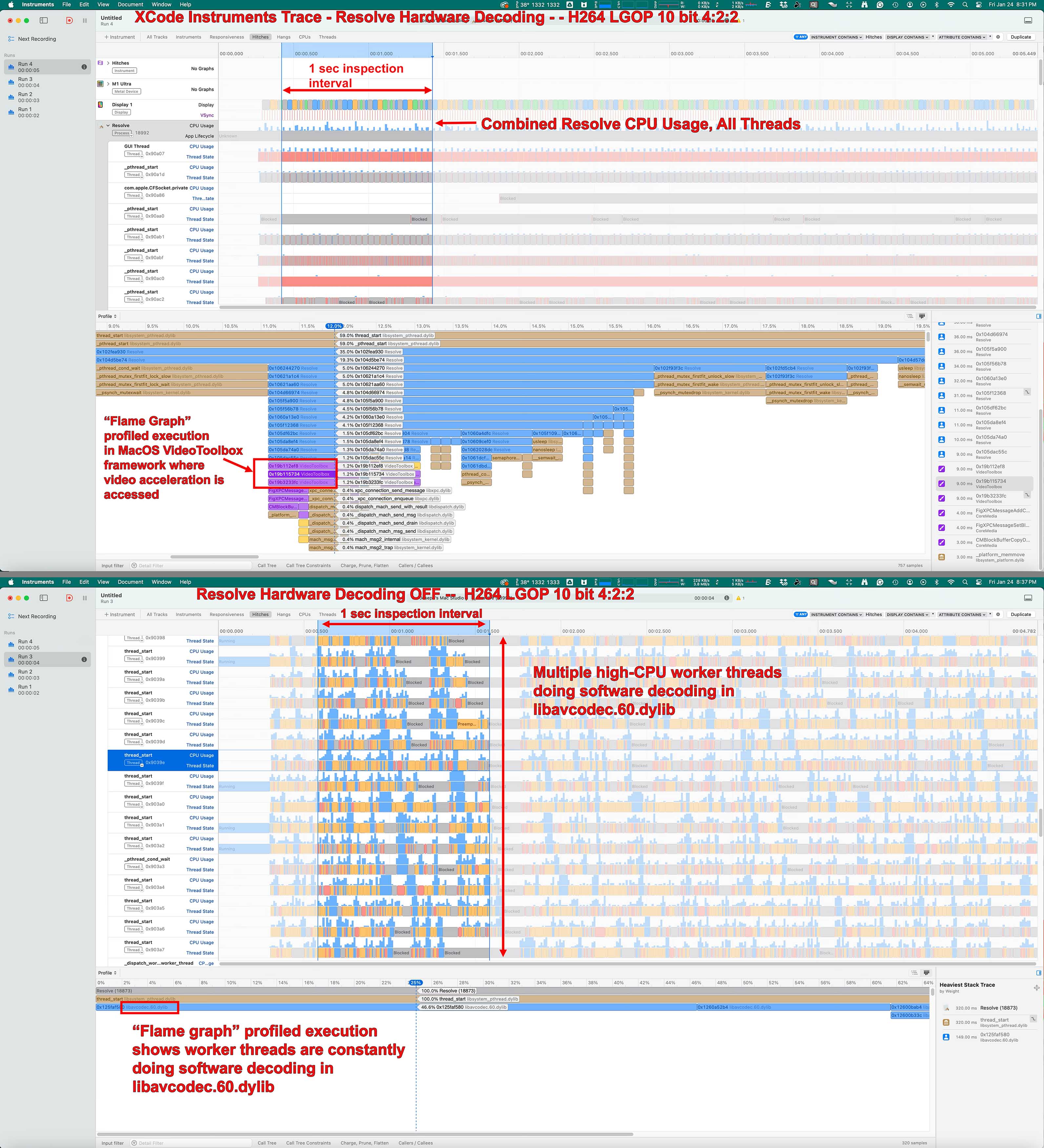Viewport: 1044px width, 1148px height.
Task: Clear the track filter in top window
Action: tap(998, 37)
